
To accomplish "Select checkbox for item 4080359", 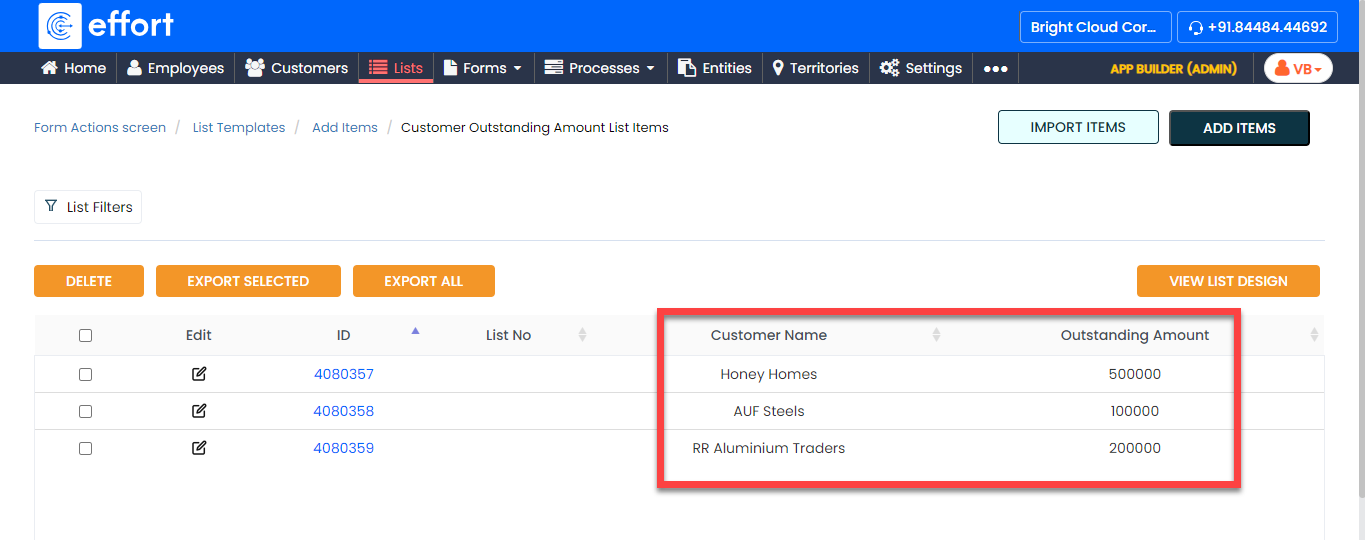I will pyautogui.click(x=85, y=448).
